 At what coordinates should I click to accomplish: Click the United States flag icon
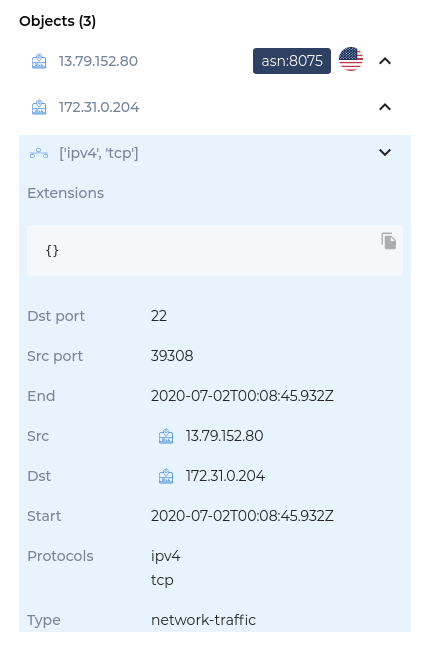click(351, 59)
